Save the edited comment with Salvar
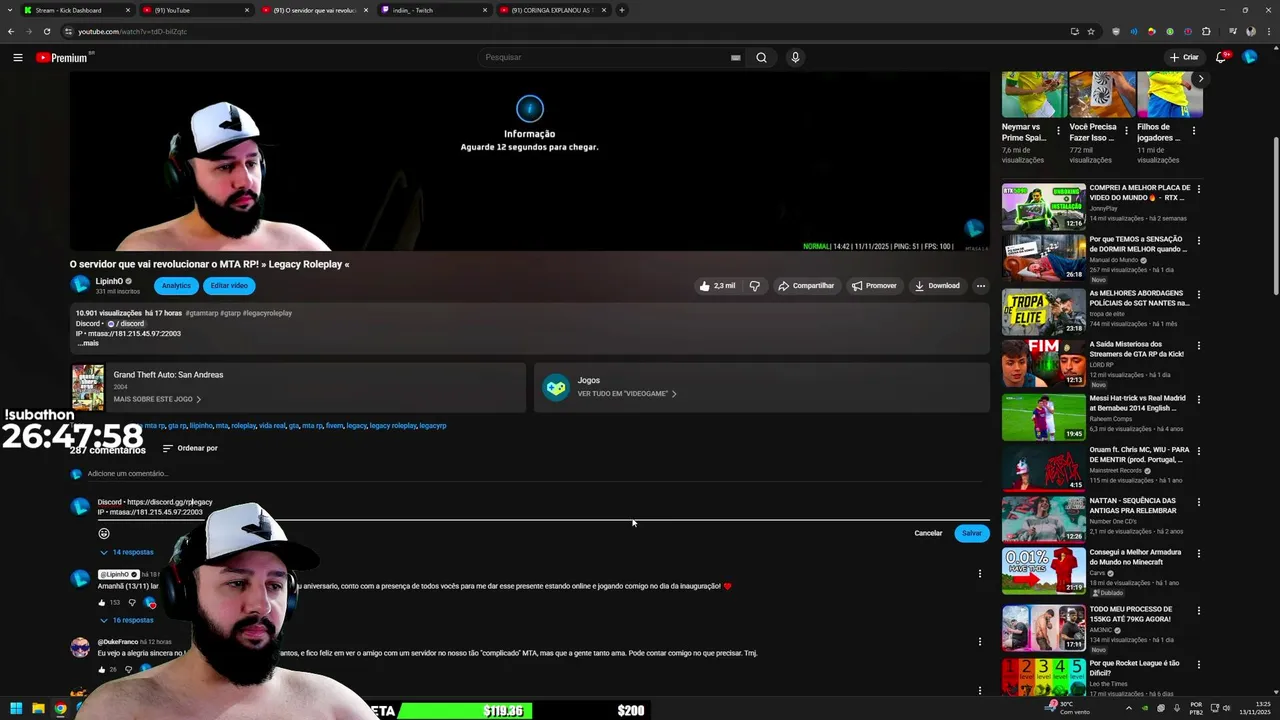The height and width of the screenshot is (720, 1280). [972, 533]
